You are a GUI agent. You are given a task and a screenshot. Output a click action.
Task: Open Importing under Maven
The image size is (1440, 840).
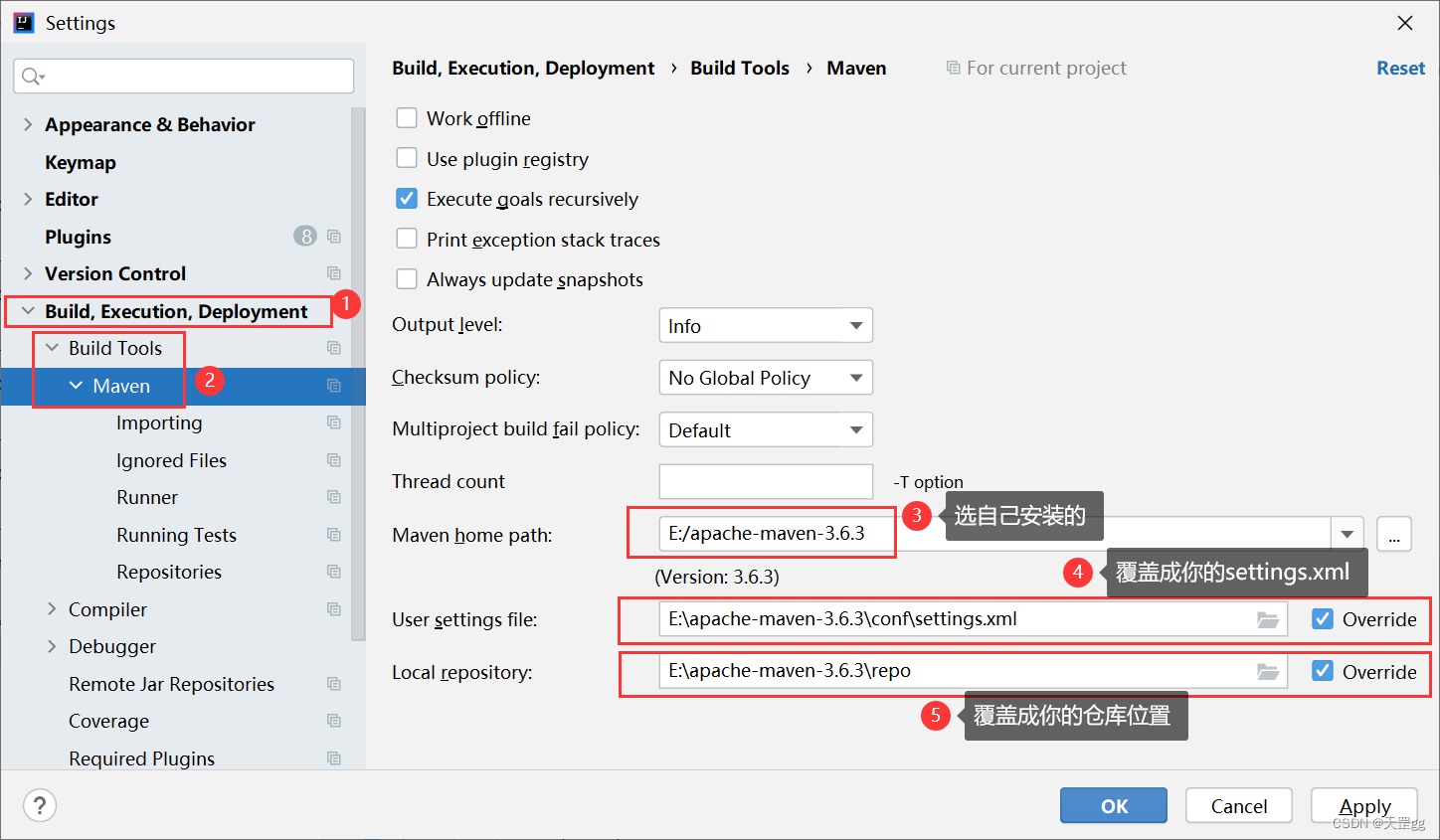pyautogui.click(x=159, y=422)
